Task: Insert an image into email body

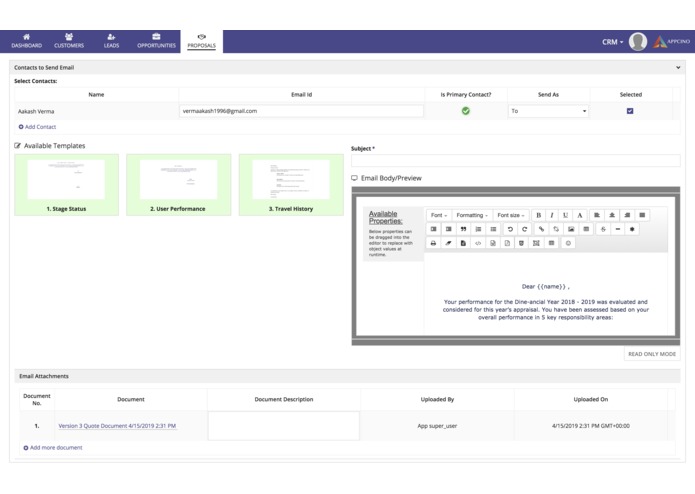Action: pos(571,229)
